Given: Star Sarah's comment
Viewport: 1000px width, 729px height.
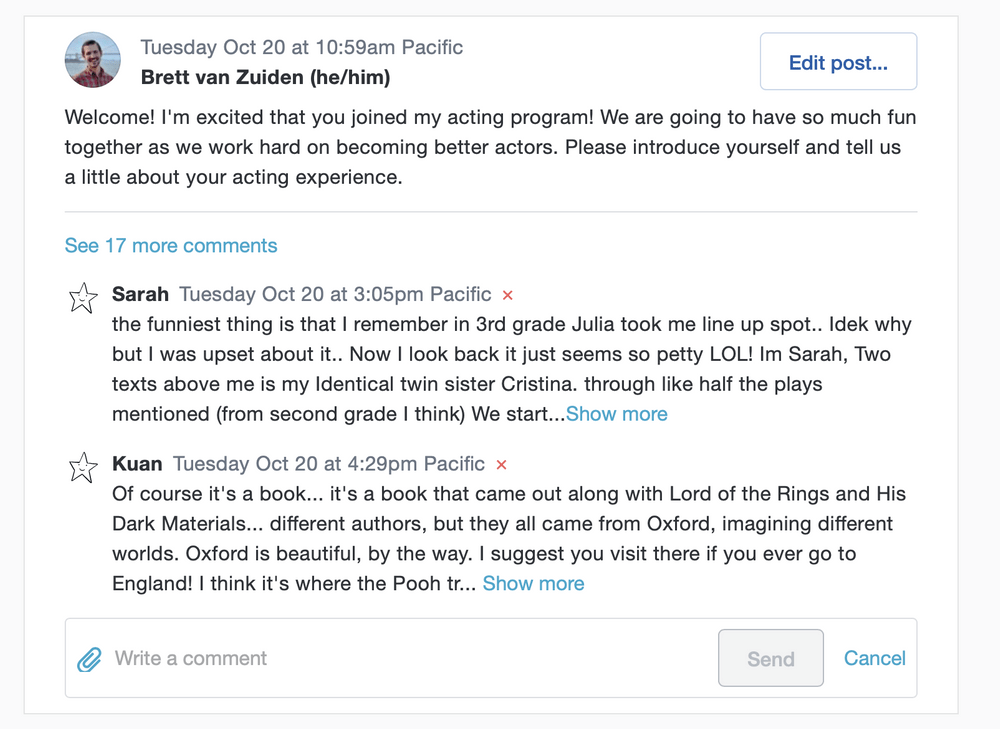Looking at the screenshot, I should (x=83, y=297).
